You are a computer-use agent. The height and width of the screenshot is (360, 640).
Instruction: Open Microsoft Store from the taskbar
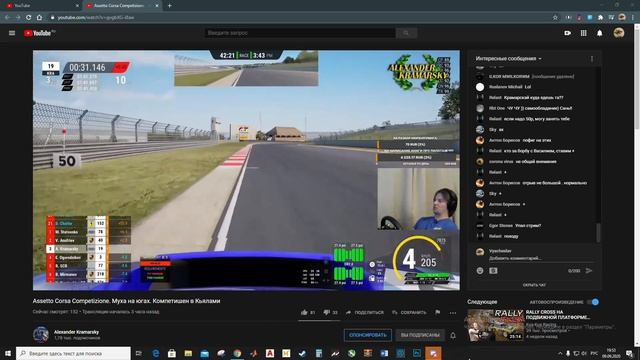click(x=172, y=353)
